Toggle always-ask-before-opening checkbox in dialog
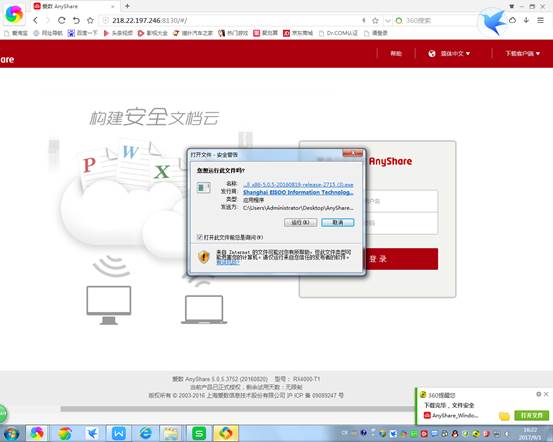The height and width of the screenshot is (442, 553). [200, 237]
